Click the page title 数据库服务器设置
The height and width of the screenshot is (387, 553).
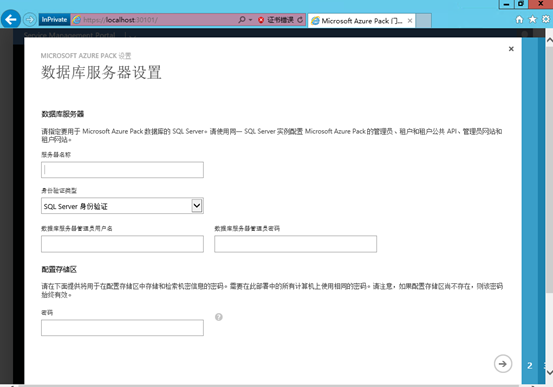[101, 73]
